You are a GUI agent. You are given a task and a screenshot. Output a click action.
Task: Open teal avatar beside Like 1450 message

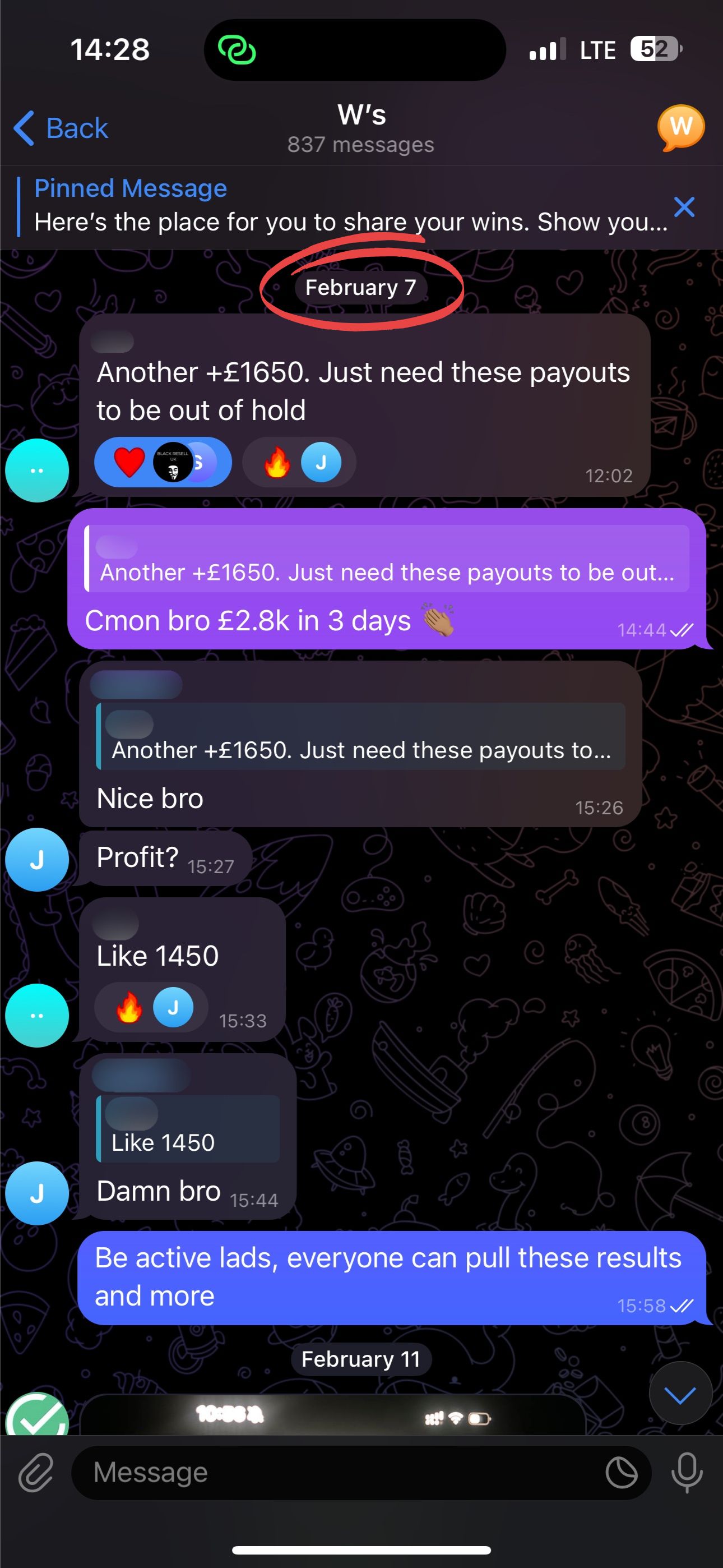36,1015
